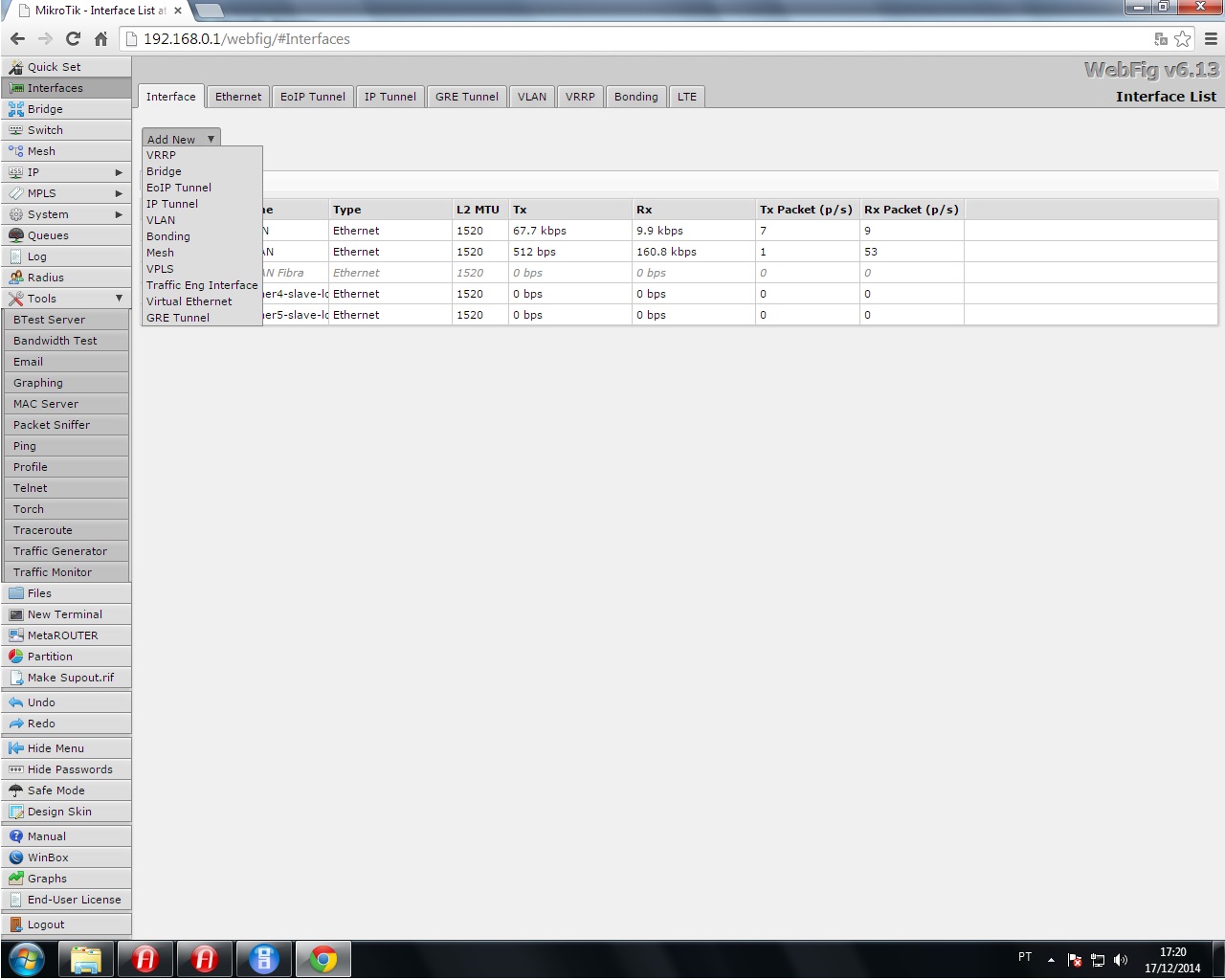The image size is (1225, 980).
Task: Click the Radius icon in sidebar
Action: coord(16,278)
